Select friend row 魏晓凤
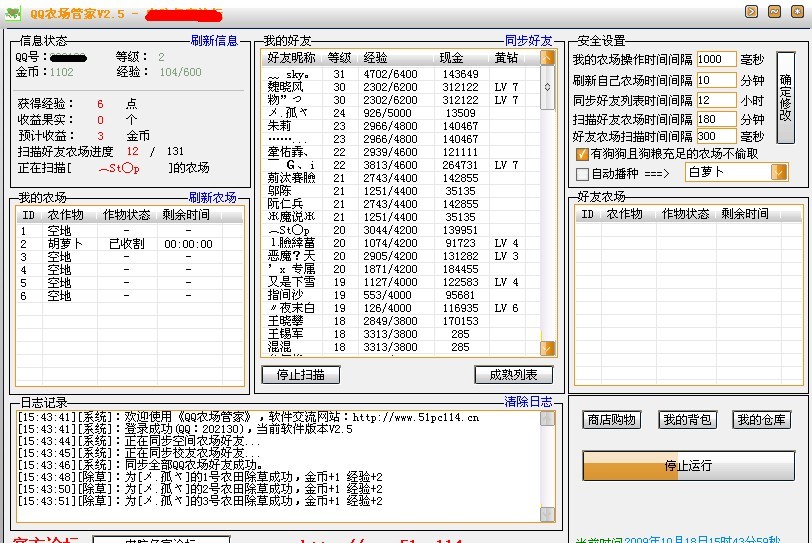This screenshot has width=812, height=543. coord(401,87)
